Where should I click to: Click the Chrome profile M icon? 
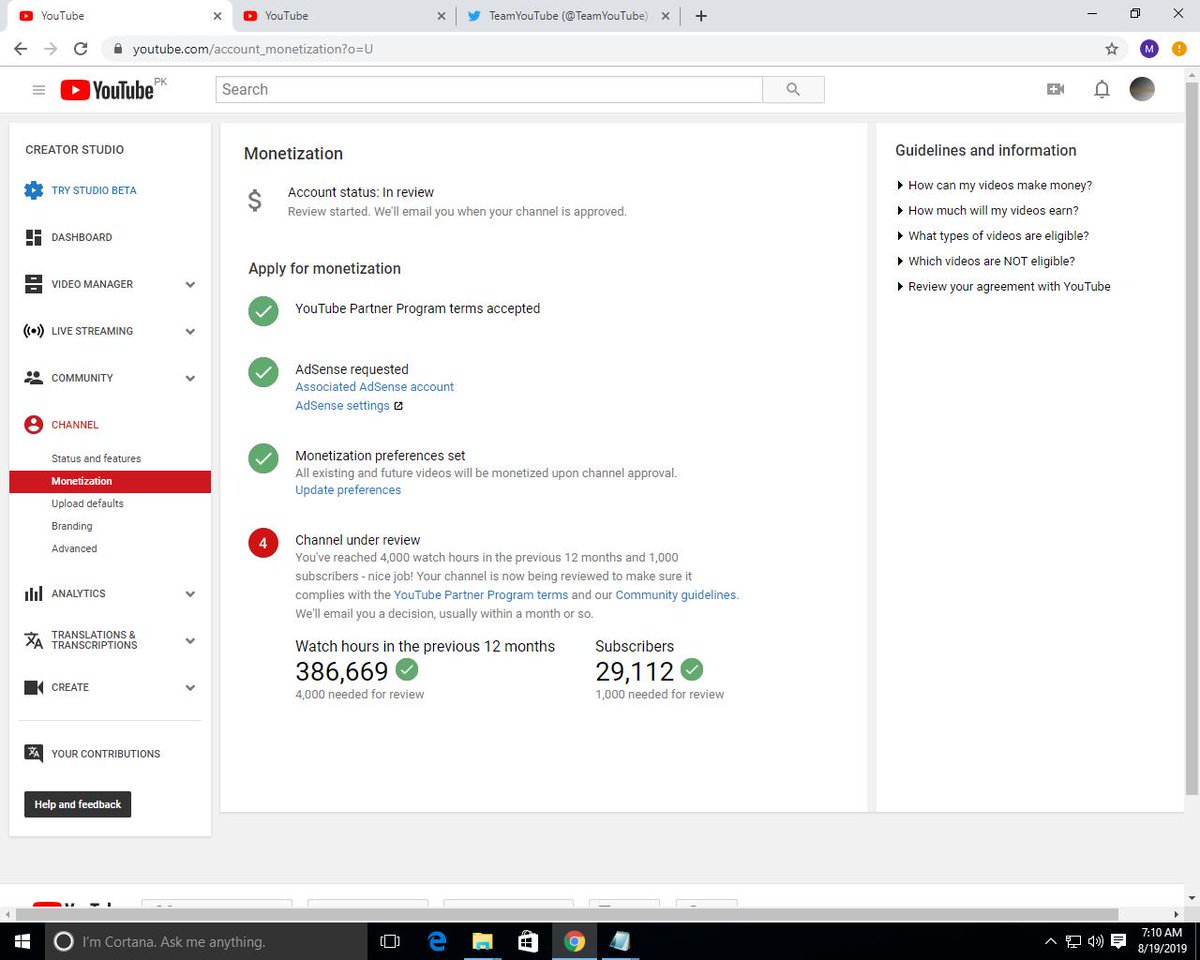click(1149, 49)
